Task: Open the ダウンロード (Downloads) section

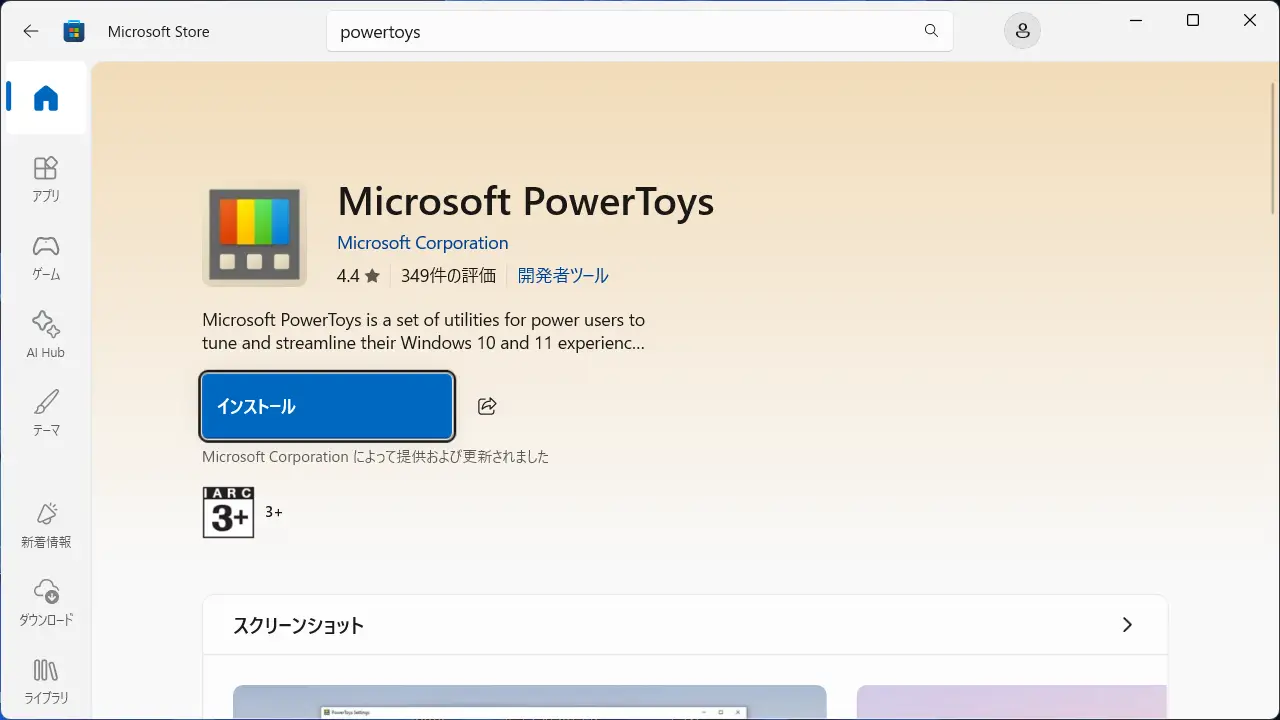Action: coord(46,603)
